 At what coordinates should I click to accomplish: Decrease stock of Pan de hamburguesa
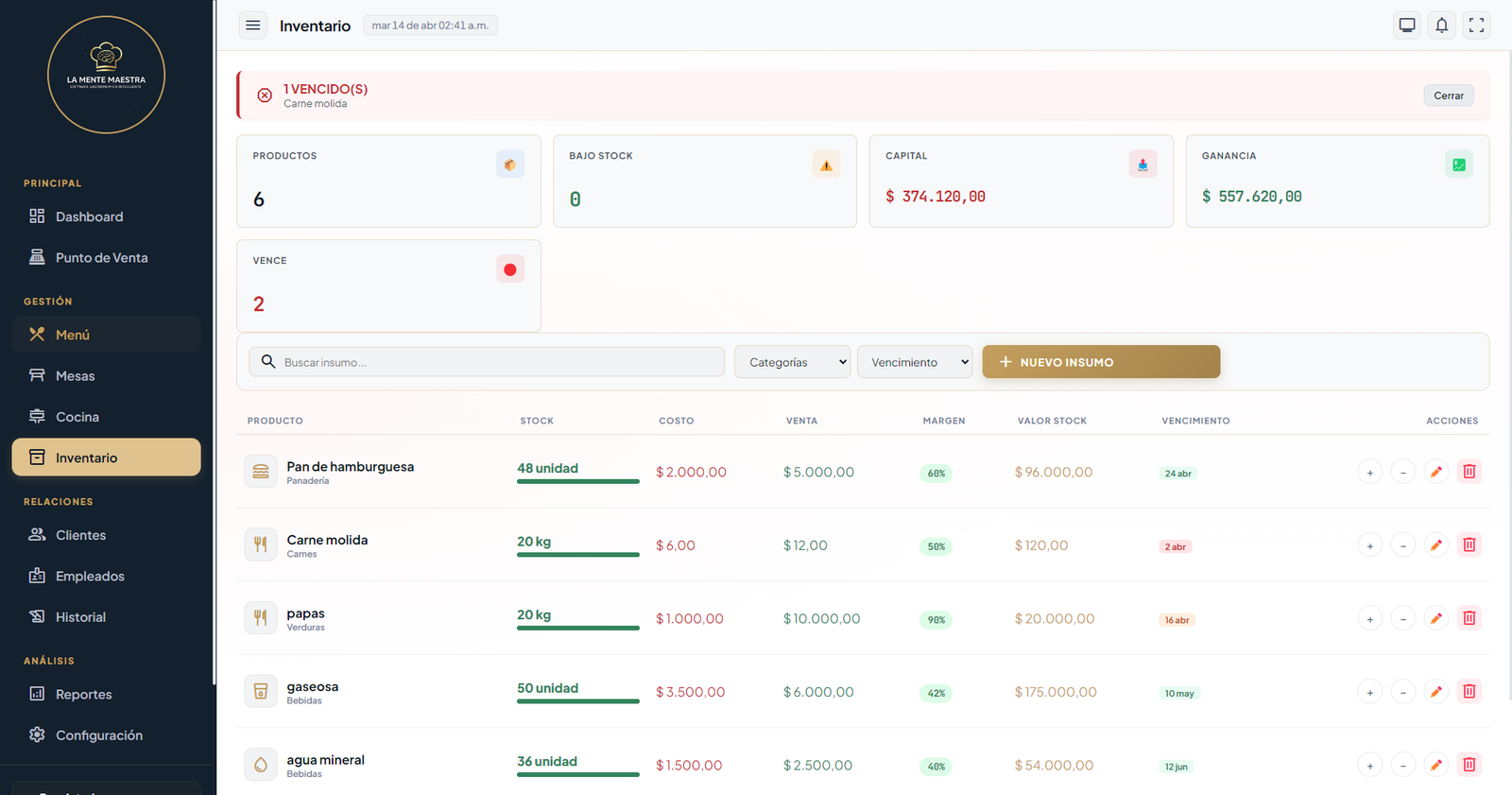click(1403, 472)
